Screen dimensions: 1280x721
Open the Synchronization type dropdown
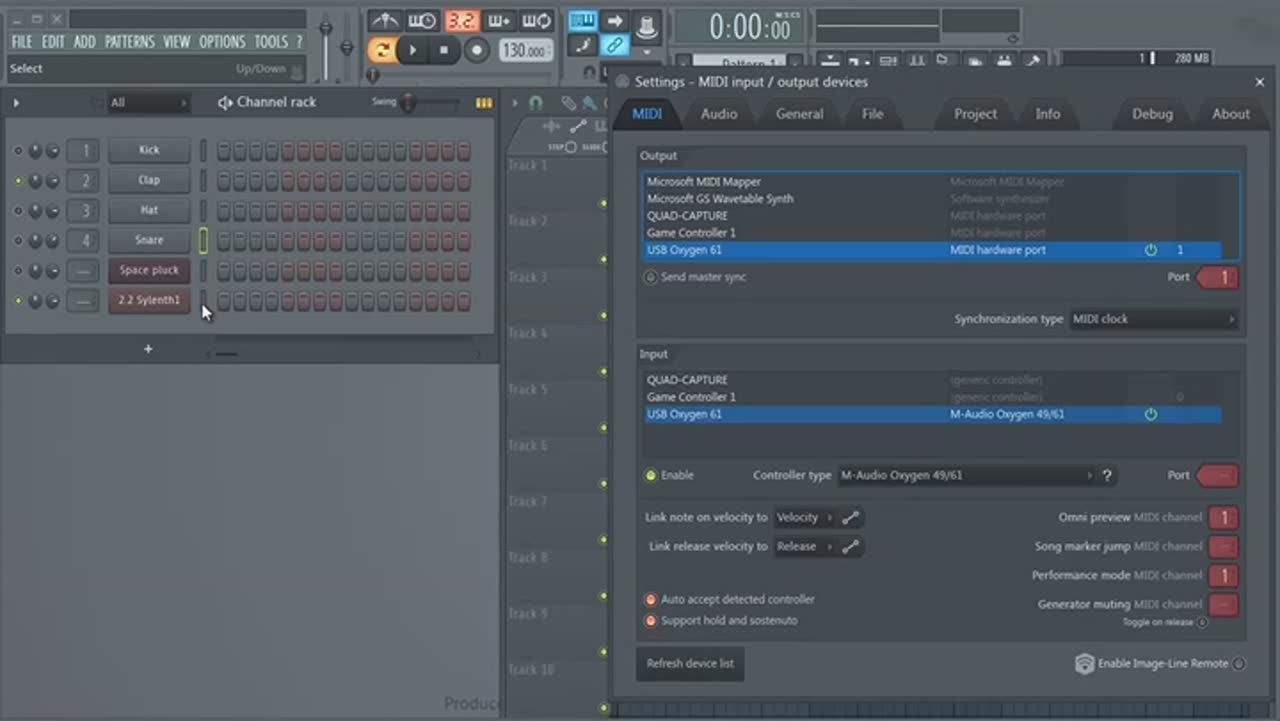pyautogui.click(x=1153, y=319)
